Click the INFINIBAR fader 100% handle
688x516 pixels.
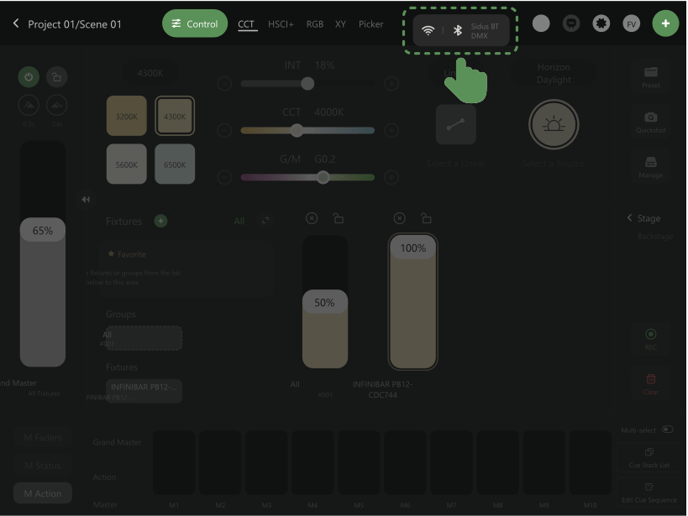413,247
